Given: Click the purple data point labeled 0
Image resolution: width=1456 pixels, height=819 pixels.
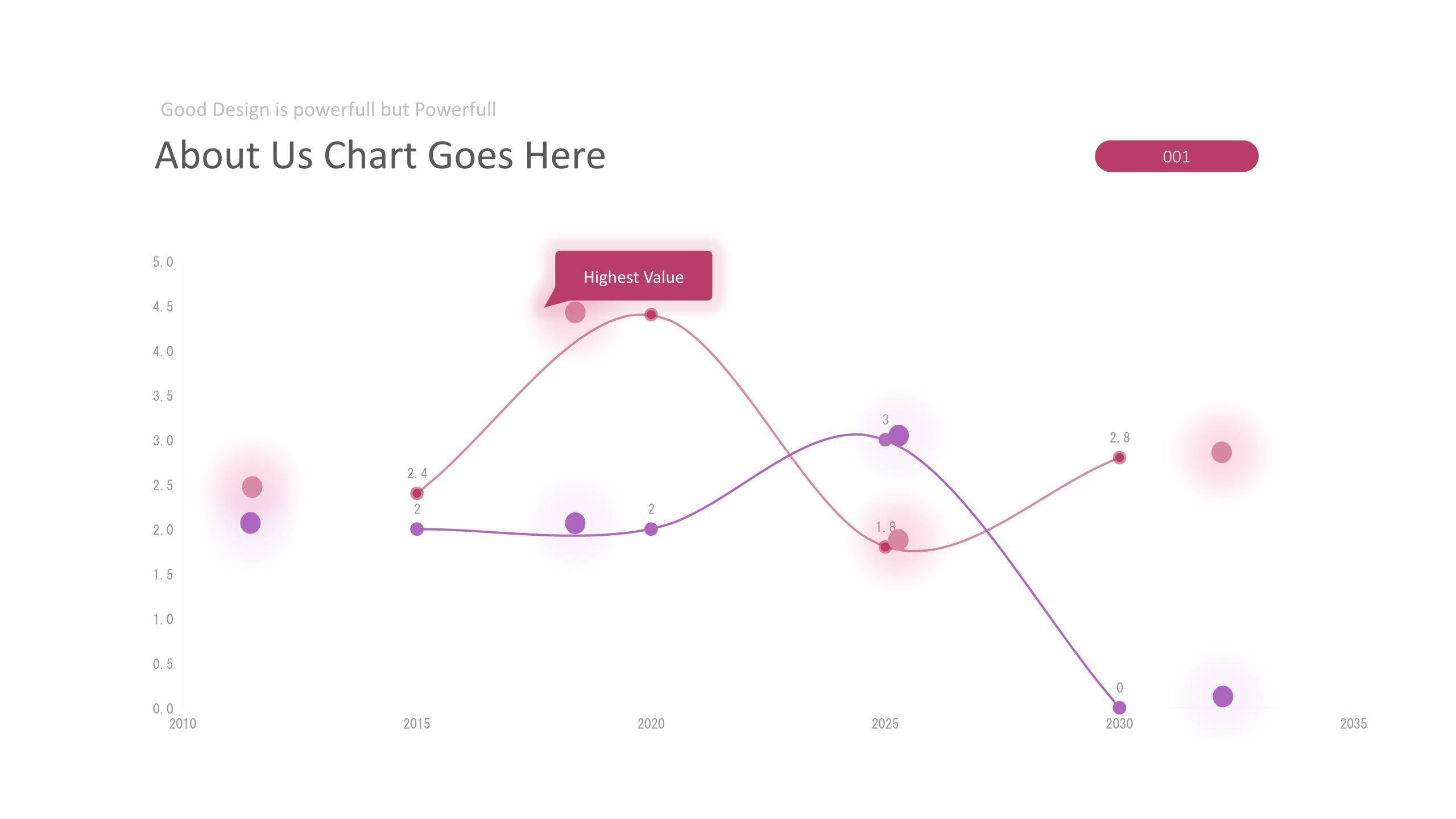Looking at the screenshot, I should 1119,708.
